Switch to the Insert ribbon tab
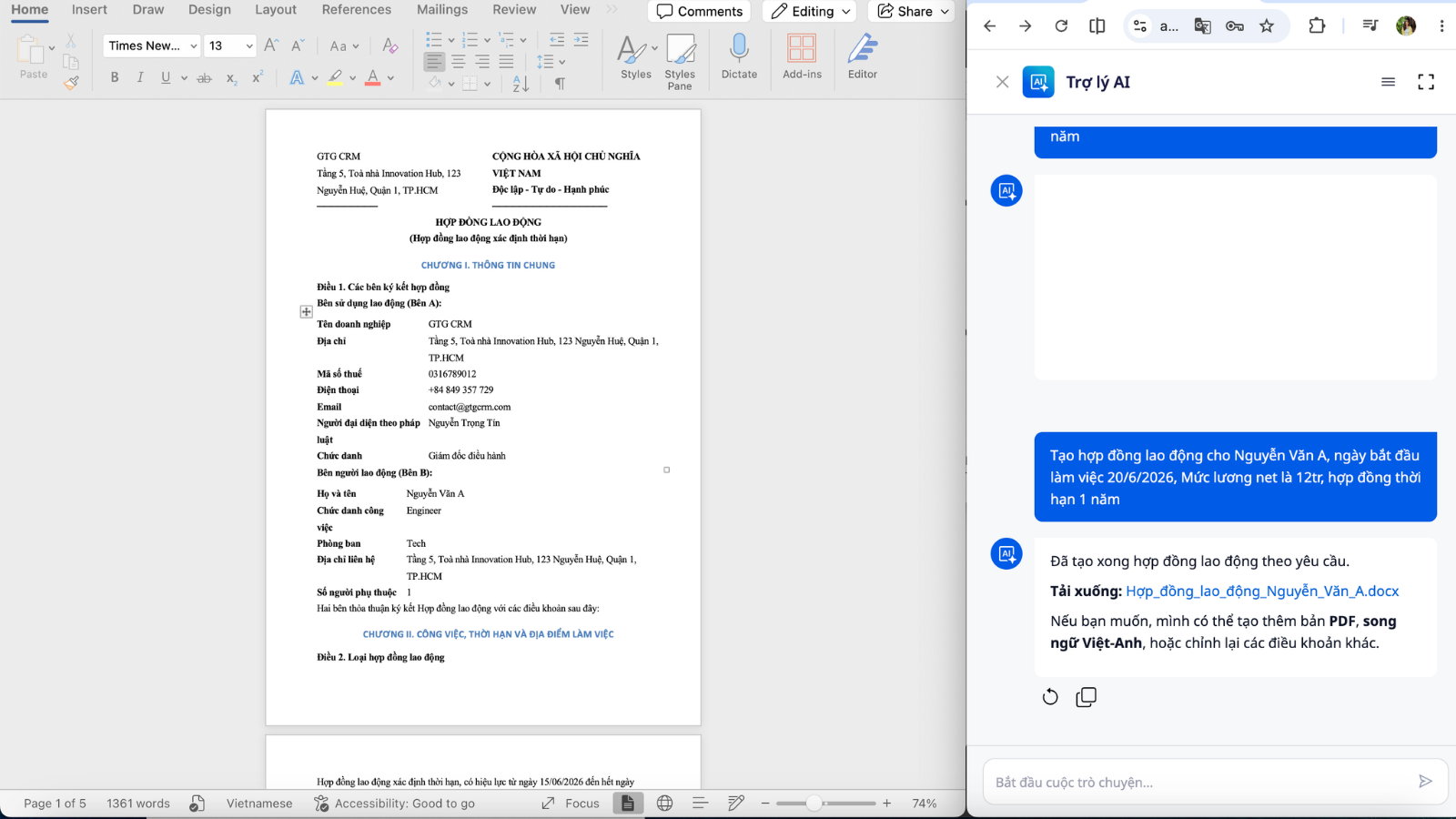Image resolution: width=1456 pixels, height=819 pixels. tap(89, 10)
